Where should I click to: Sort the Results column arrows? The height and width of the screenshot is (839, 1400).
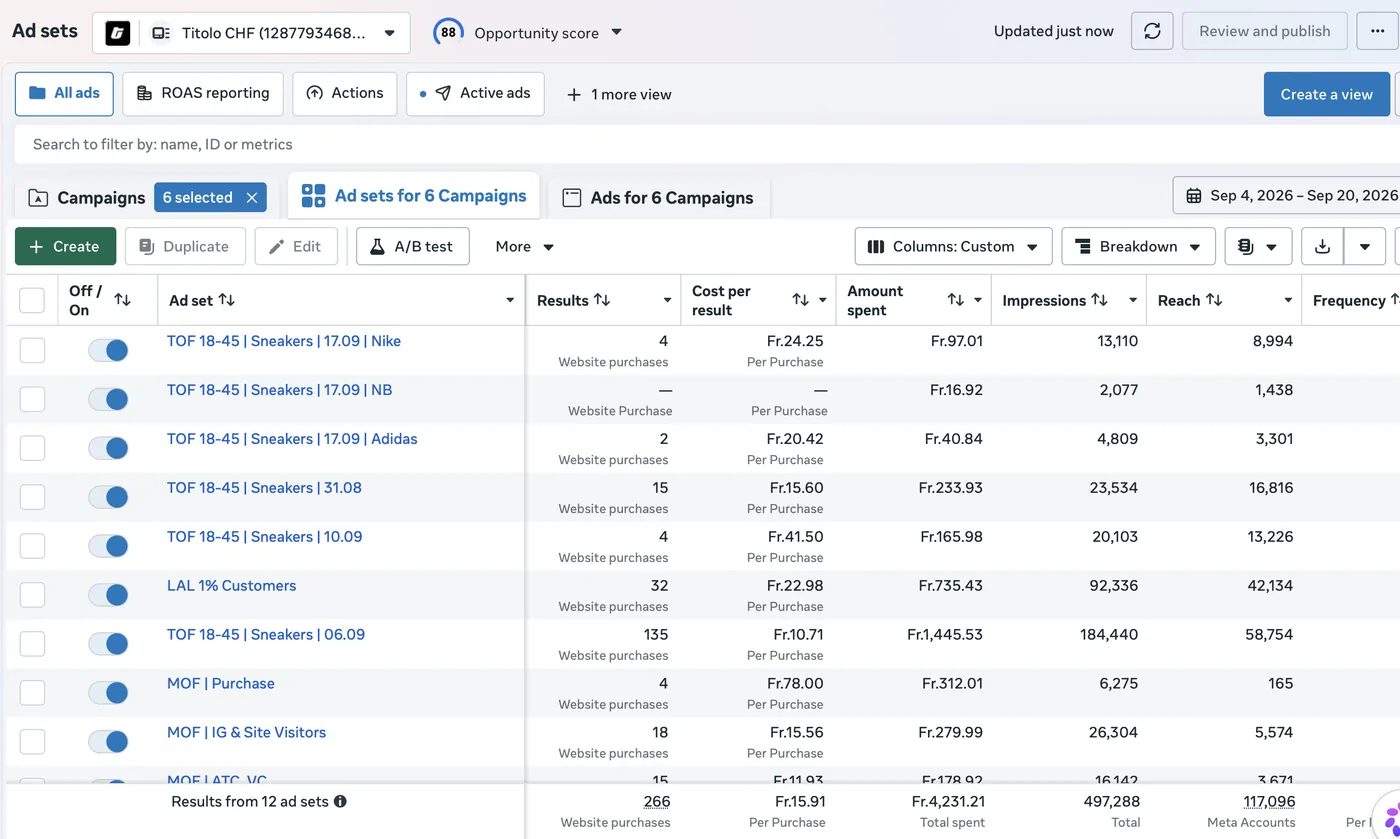click(602, 300)
